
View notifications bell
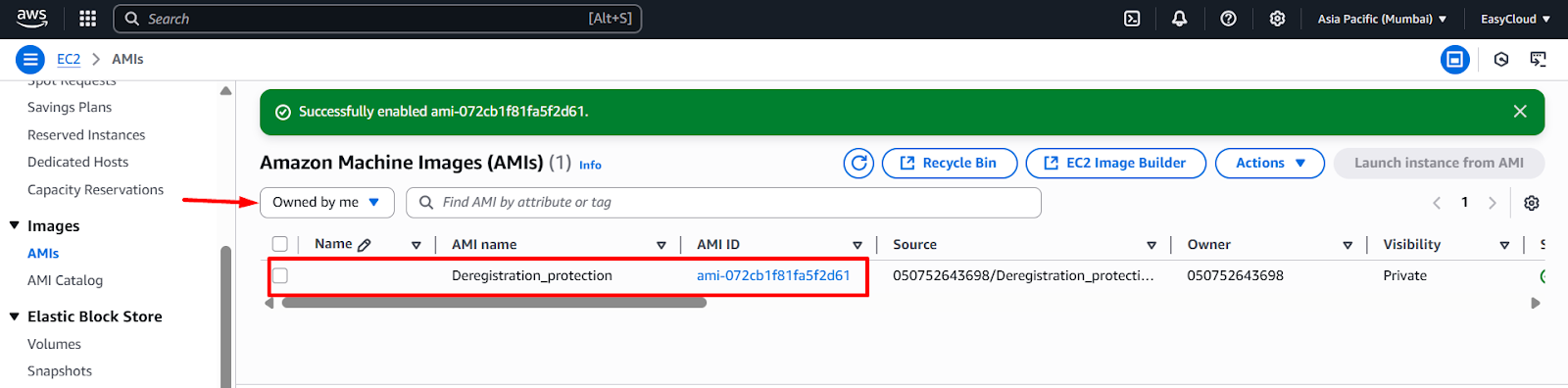pos(1180,19)
